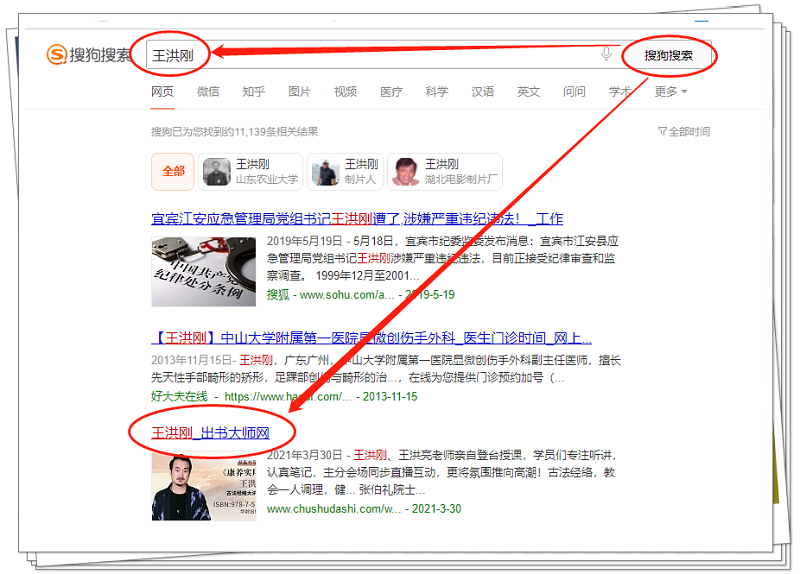The image size is (800, 574).
Task: Switch to the 微信 tab
Action: coord(208,91)
